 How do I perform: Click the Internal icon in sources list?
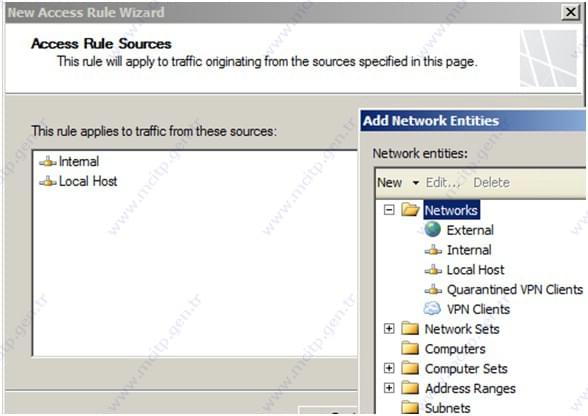tap(48, 162)
